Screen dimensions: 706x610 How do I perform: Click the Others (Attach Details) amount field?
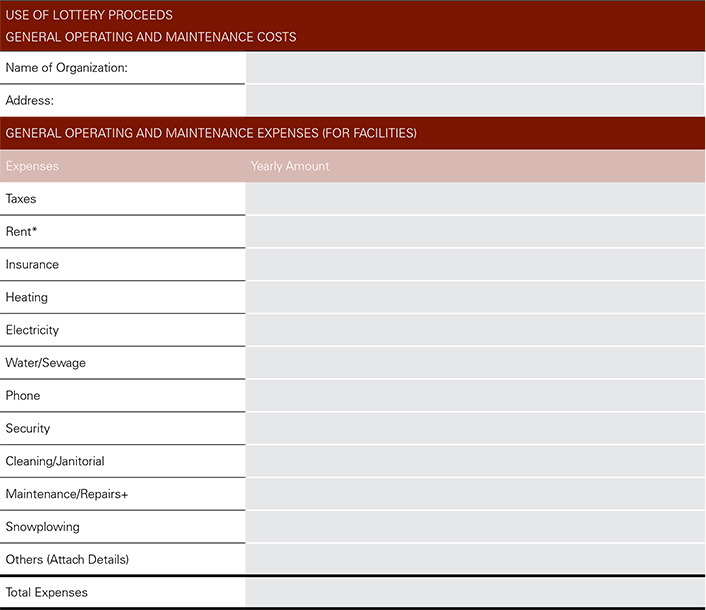click(475, 559)
